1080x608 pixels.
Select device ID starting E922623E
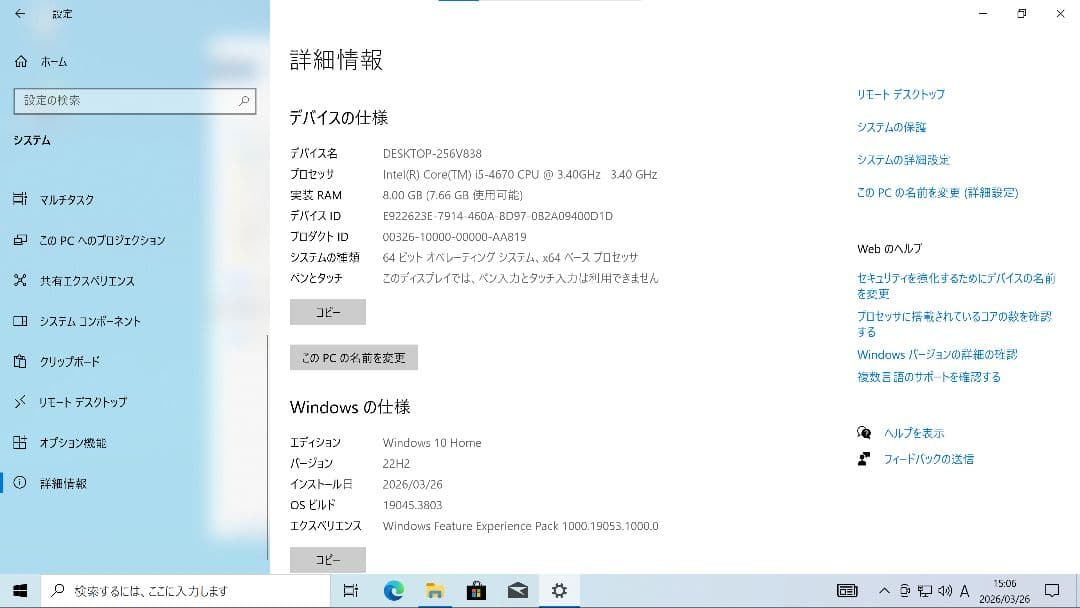[x=497, y=216]
